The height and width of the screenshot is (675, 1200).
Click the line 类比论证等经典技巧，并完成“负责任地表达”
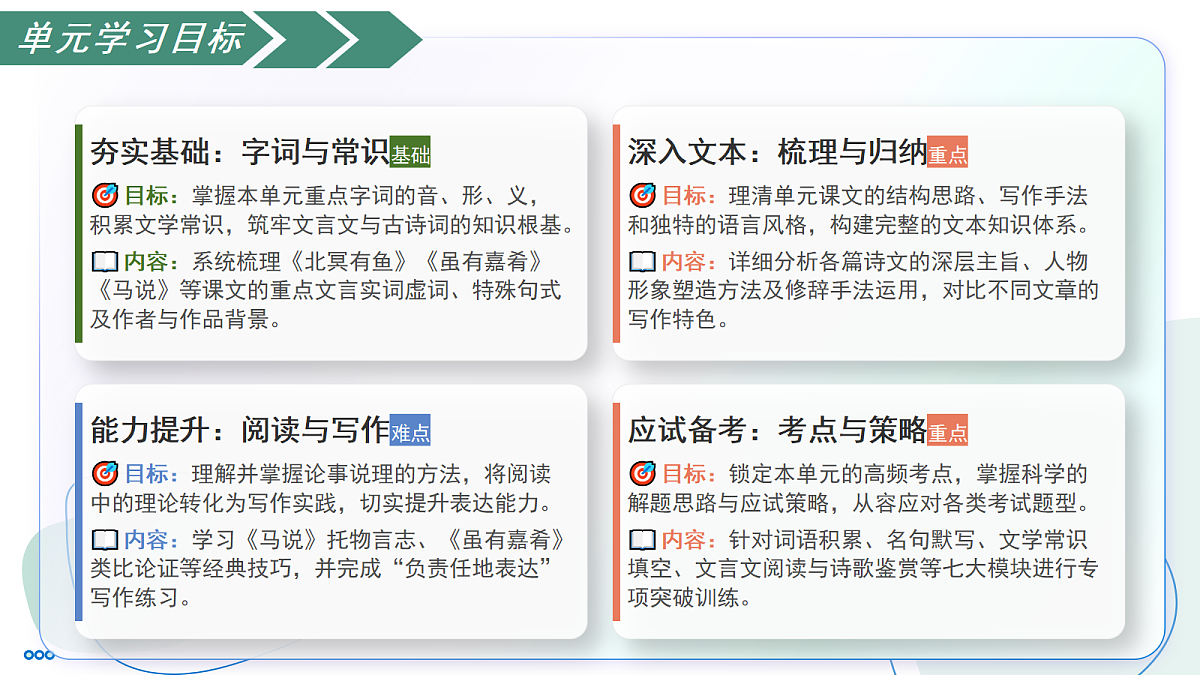click(x=323, y=569)
